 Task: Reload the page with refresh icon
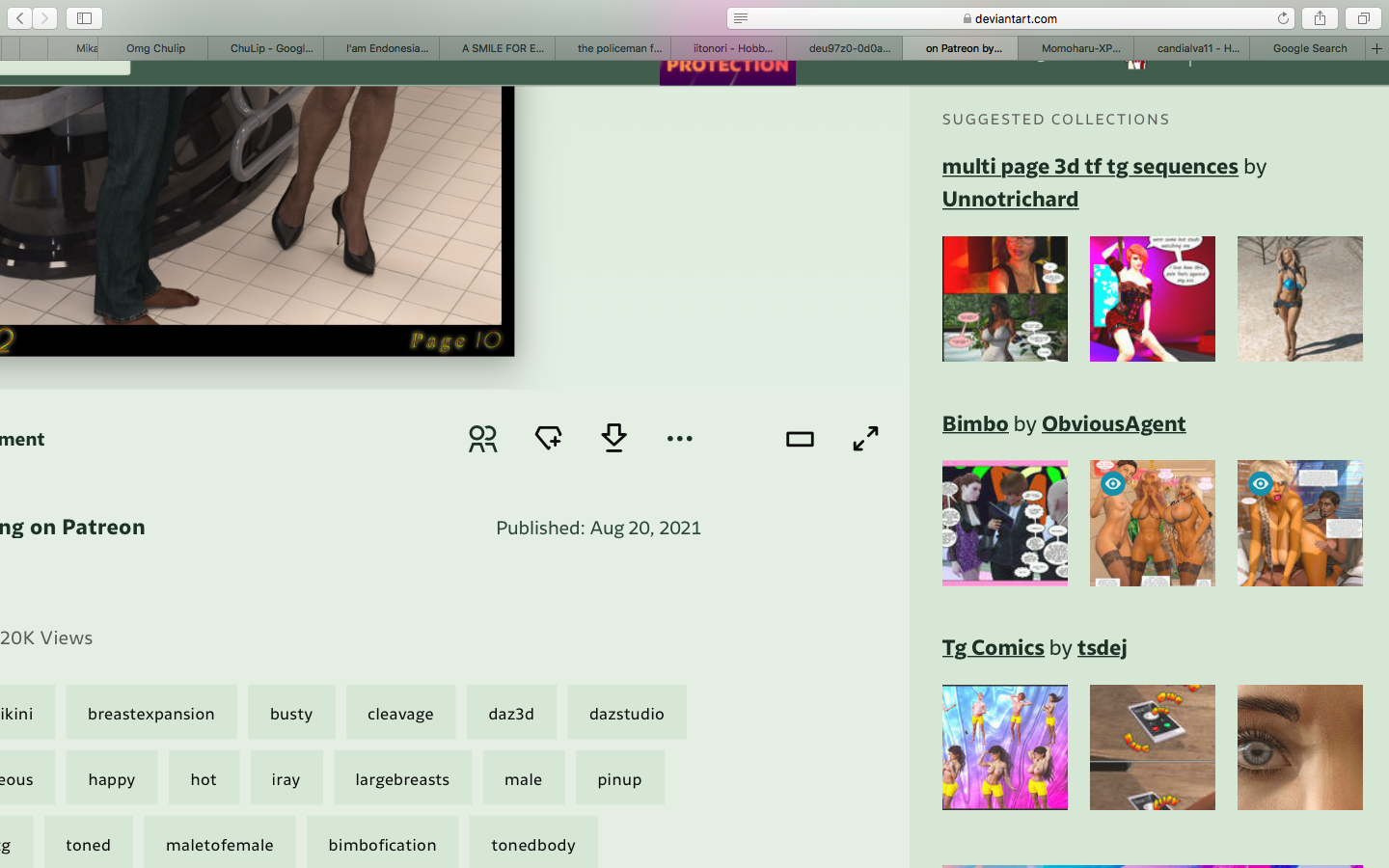point(1283,18)
